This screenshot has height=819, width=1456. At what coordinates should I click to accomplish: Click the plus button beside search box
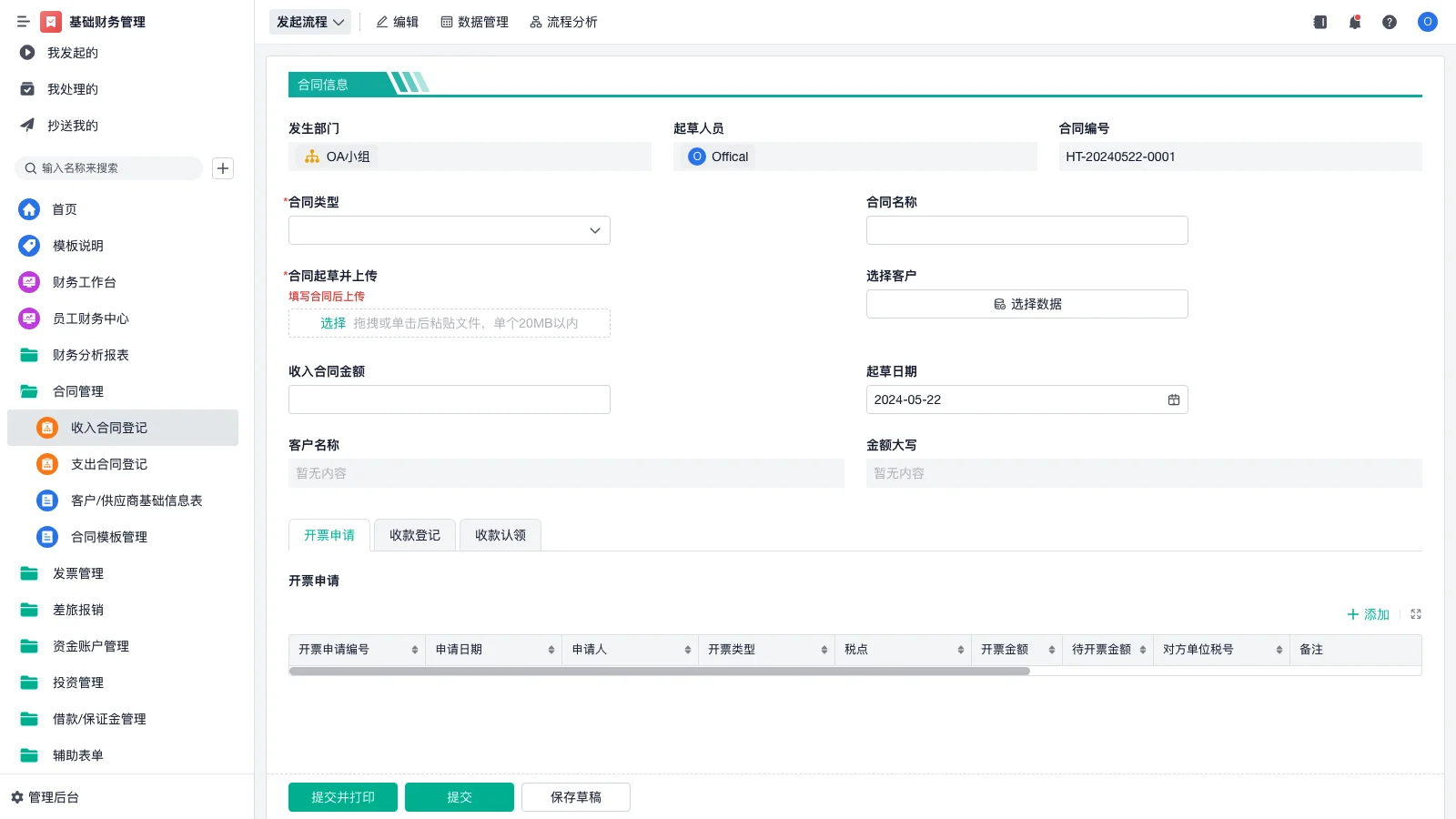tap(223, 168)
